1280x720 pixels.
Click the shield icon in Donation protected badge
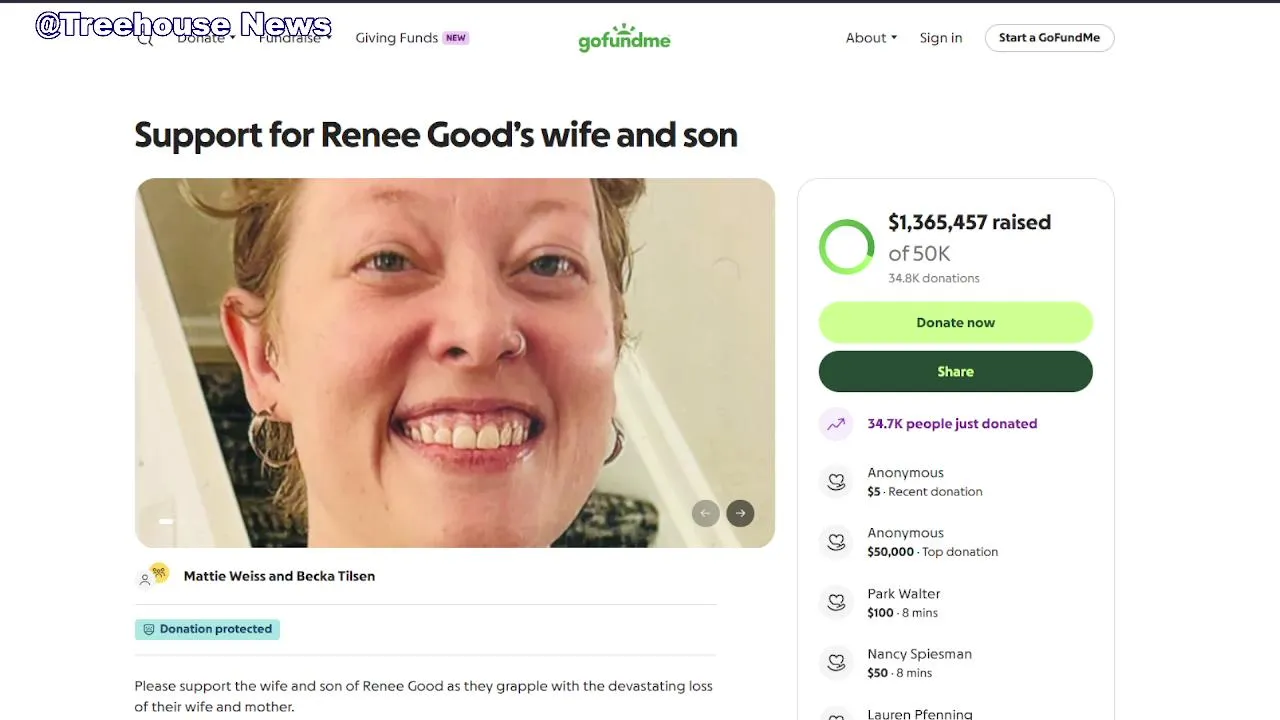pos(149,629)
